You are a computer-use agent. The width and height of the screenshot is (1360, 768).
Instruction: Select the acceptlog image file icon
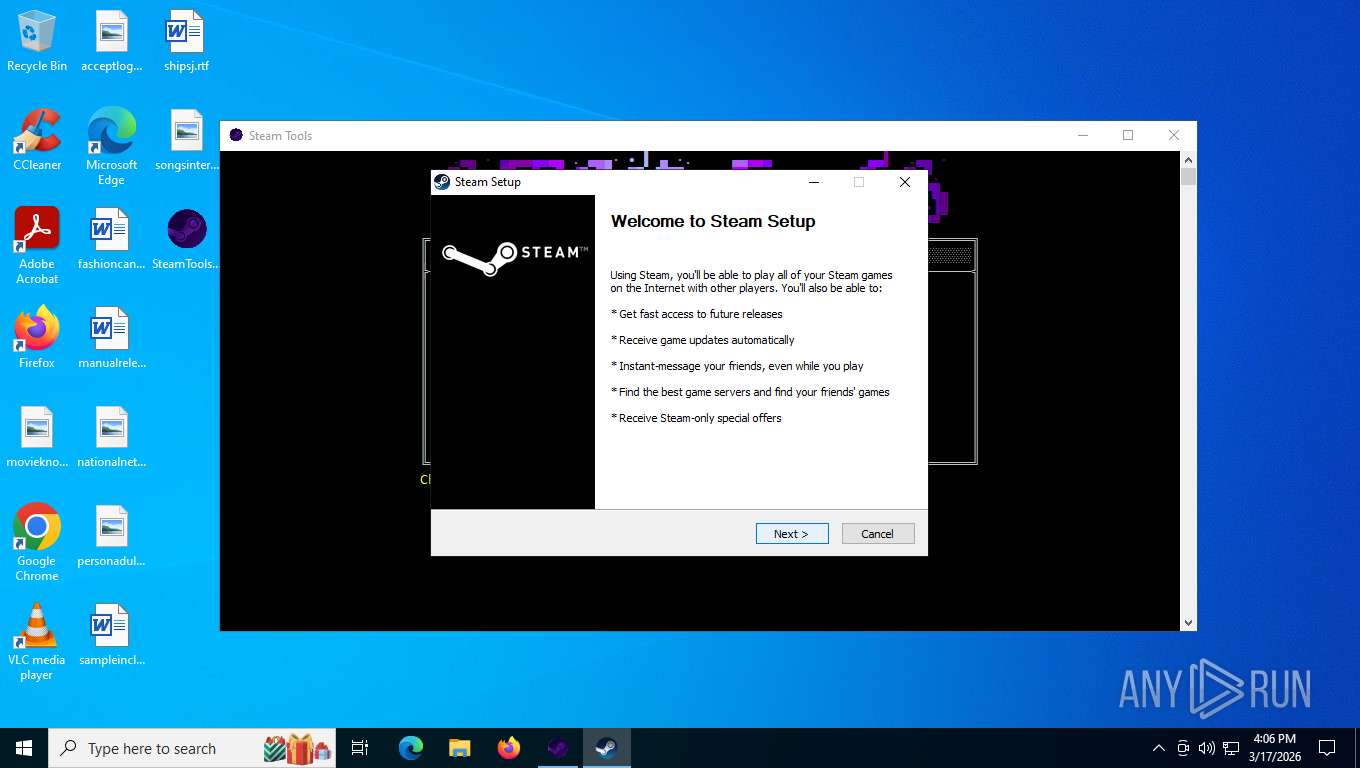coord(112,41)
